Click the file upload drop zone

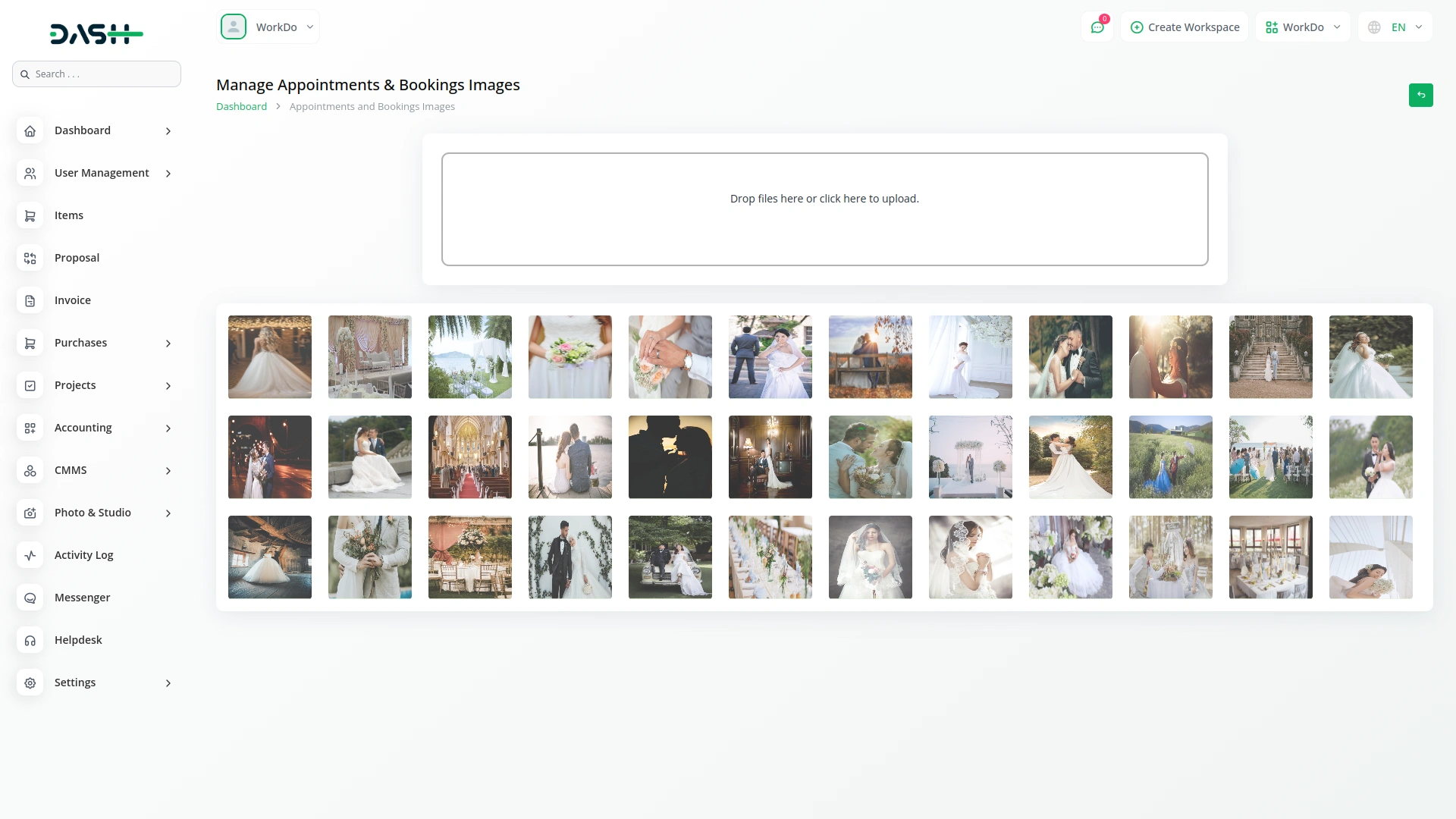coord(824,209)
